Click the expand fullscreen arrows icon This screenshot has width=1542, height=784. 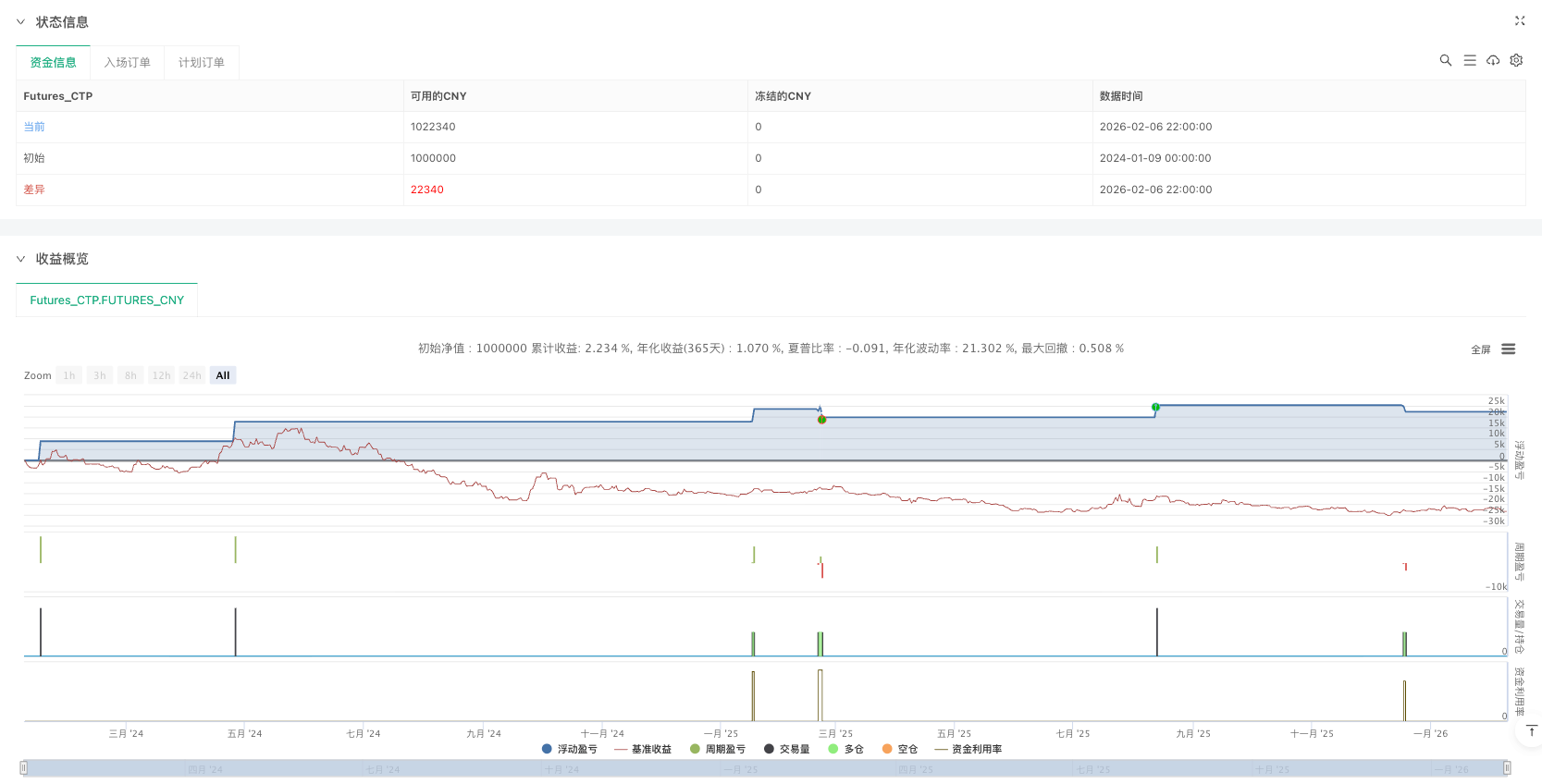pos(1519,20)
